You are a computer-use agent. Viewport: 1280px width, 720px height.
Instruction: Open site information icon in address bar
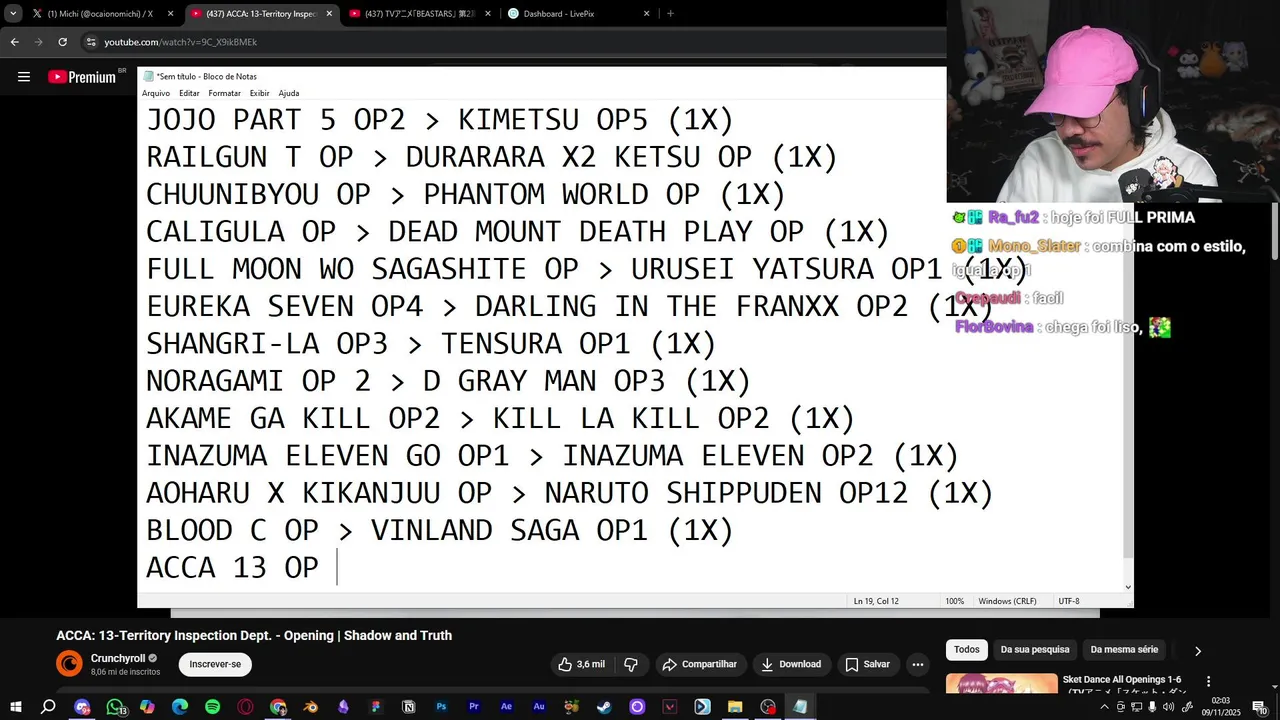91,42
